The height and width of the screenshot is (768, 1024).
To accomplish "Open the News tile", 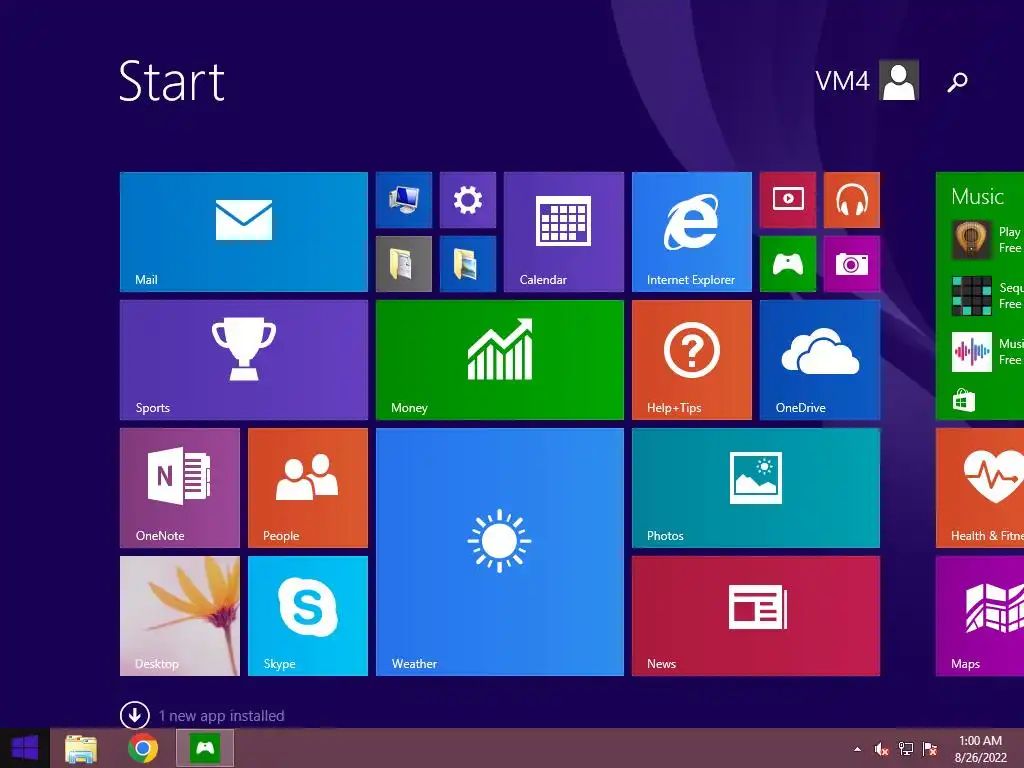I will (756, 616).
